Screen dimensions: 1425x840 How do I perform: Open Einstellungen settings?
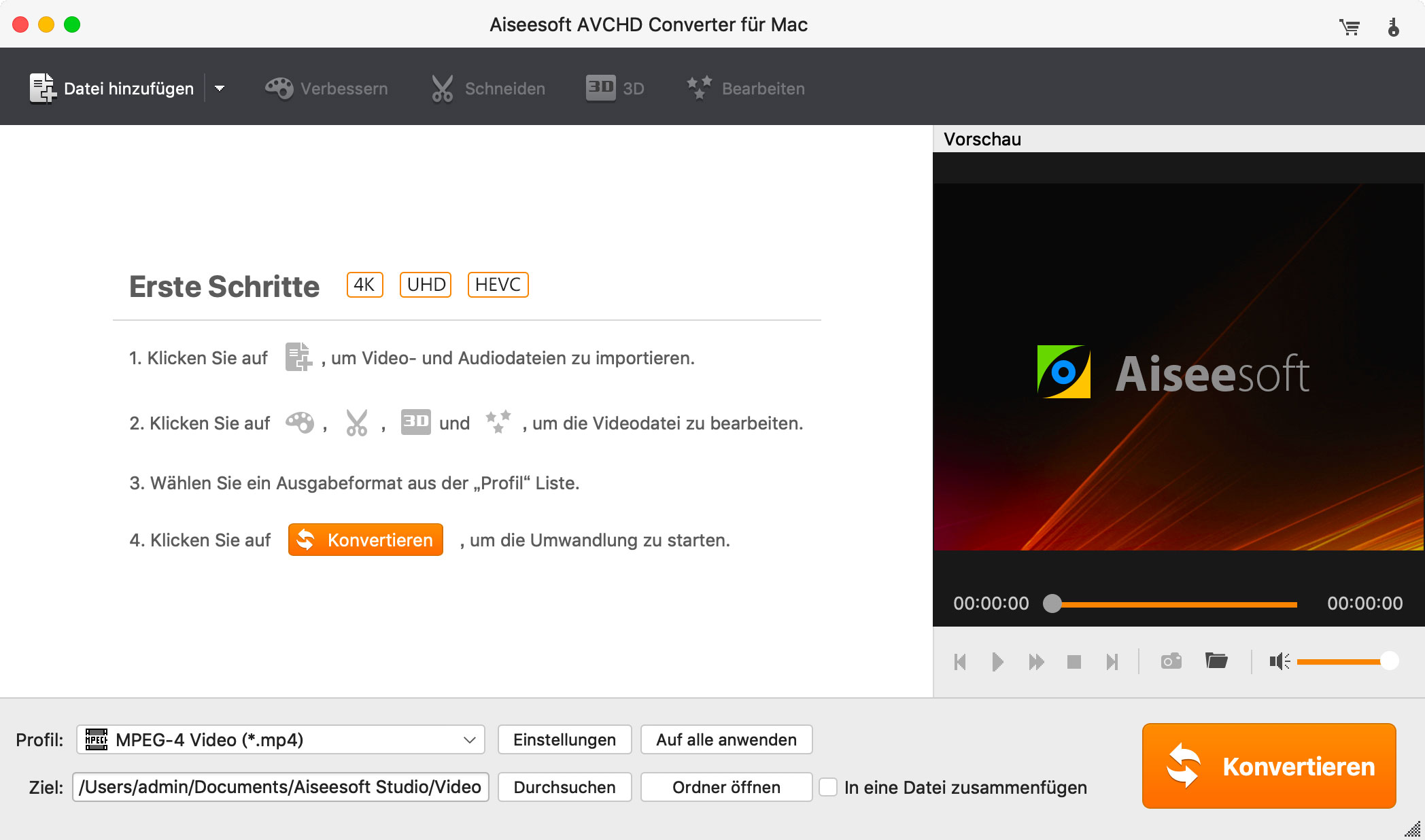coord(564,739)
